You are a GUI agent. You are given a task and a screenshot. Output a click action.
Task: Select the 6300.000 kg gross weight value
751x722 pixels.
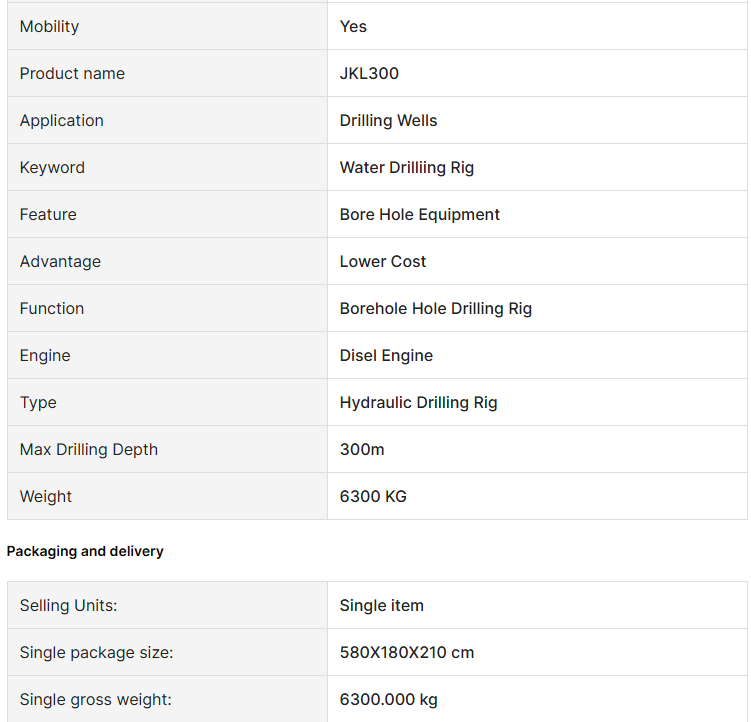[x=388, y=699]
